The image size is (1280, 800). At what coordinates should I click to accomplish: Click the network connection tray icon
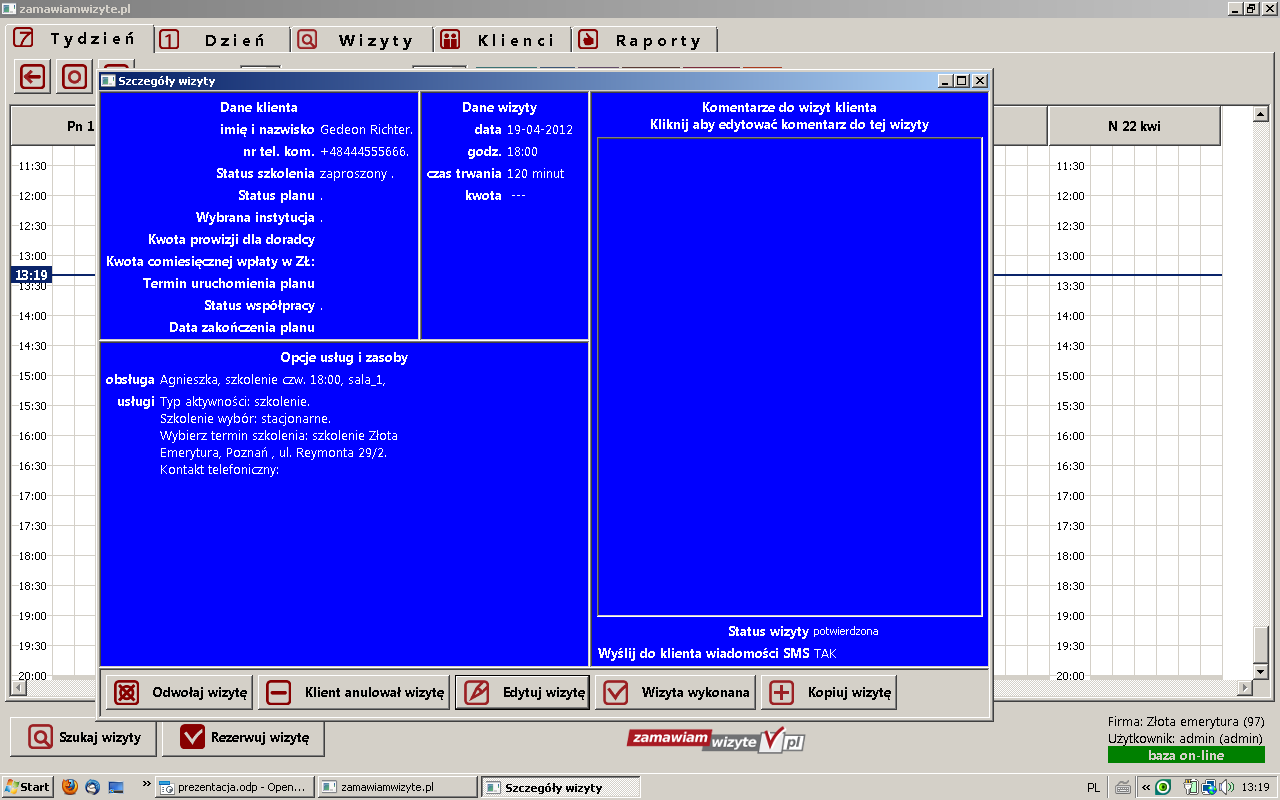pos(1208,787)
